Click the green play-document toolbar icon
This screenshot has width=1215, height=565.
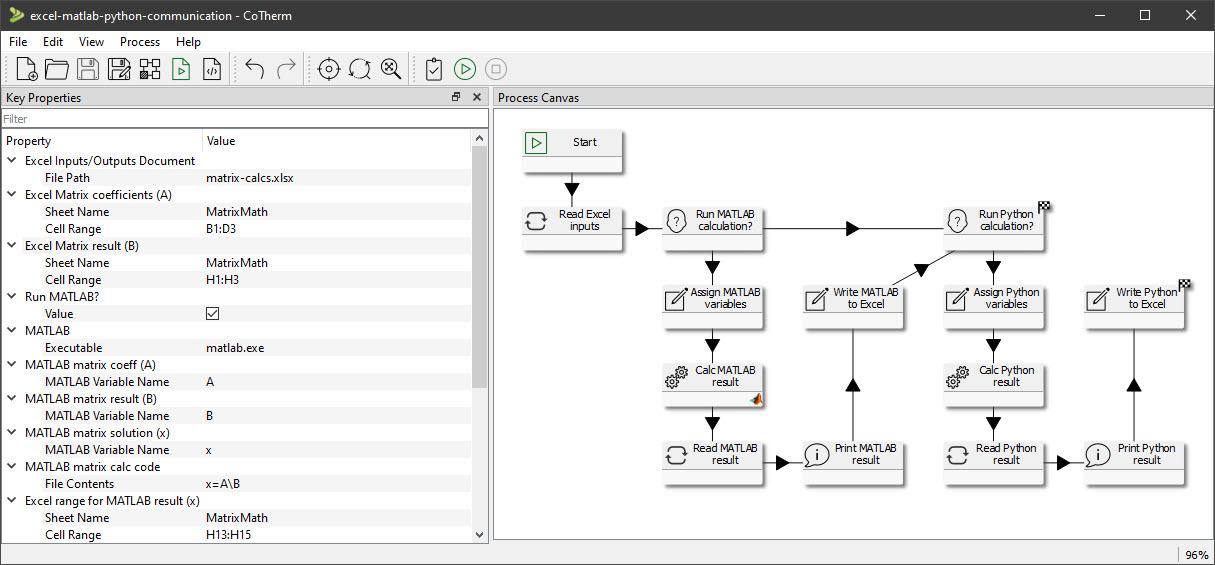coord(181,69)
